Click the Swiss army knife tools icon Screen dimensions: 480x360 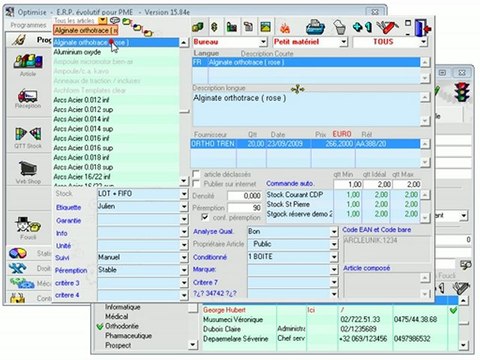pos(387,27)
